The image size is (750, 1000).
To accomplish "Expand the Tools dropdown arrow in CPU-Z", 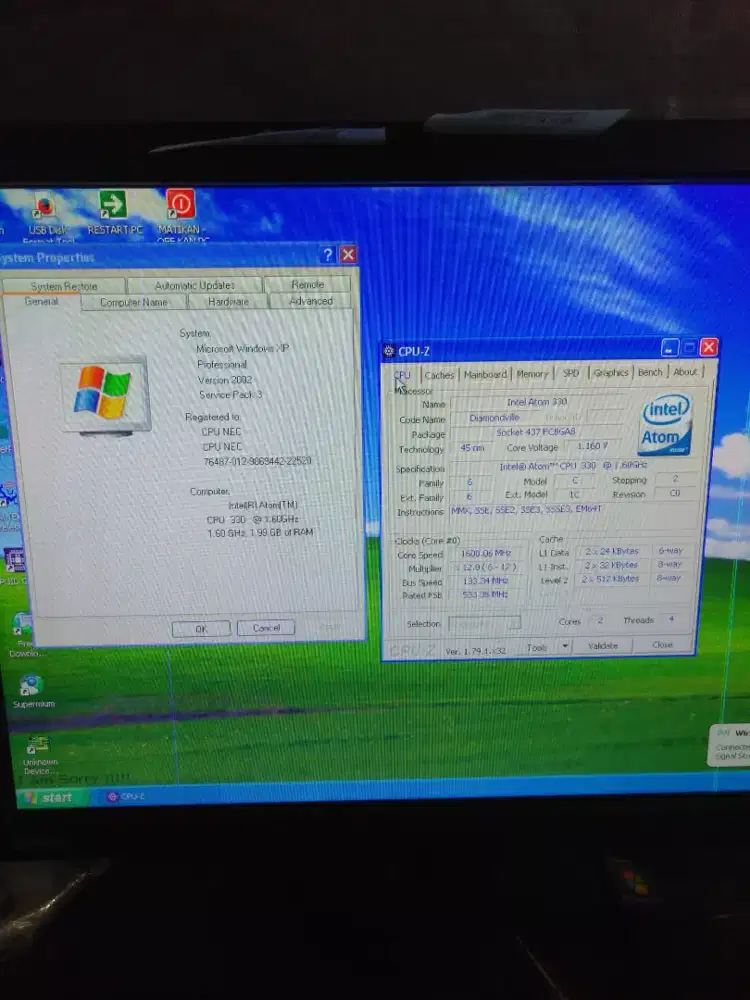I will [564, 647].
